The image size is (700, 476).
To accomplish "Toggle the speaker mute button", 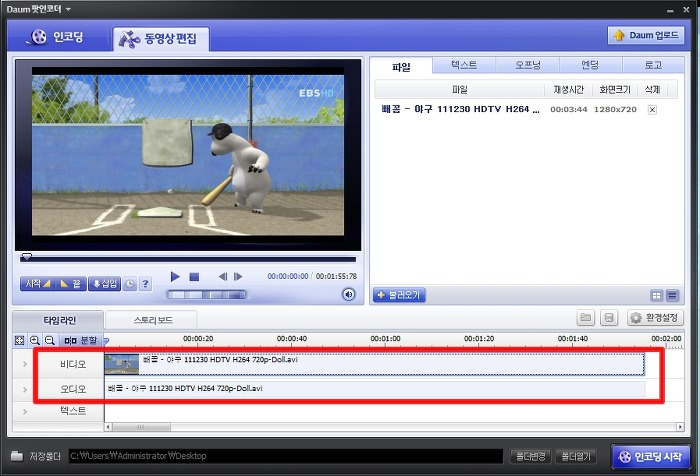I will pos(349,295).
